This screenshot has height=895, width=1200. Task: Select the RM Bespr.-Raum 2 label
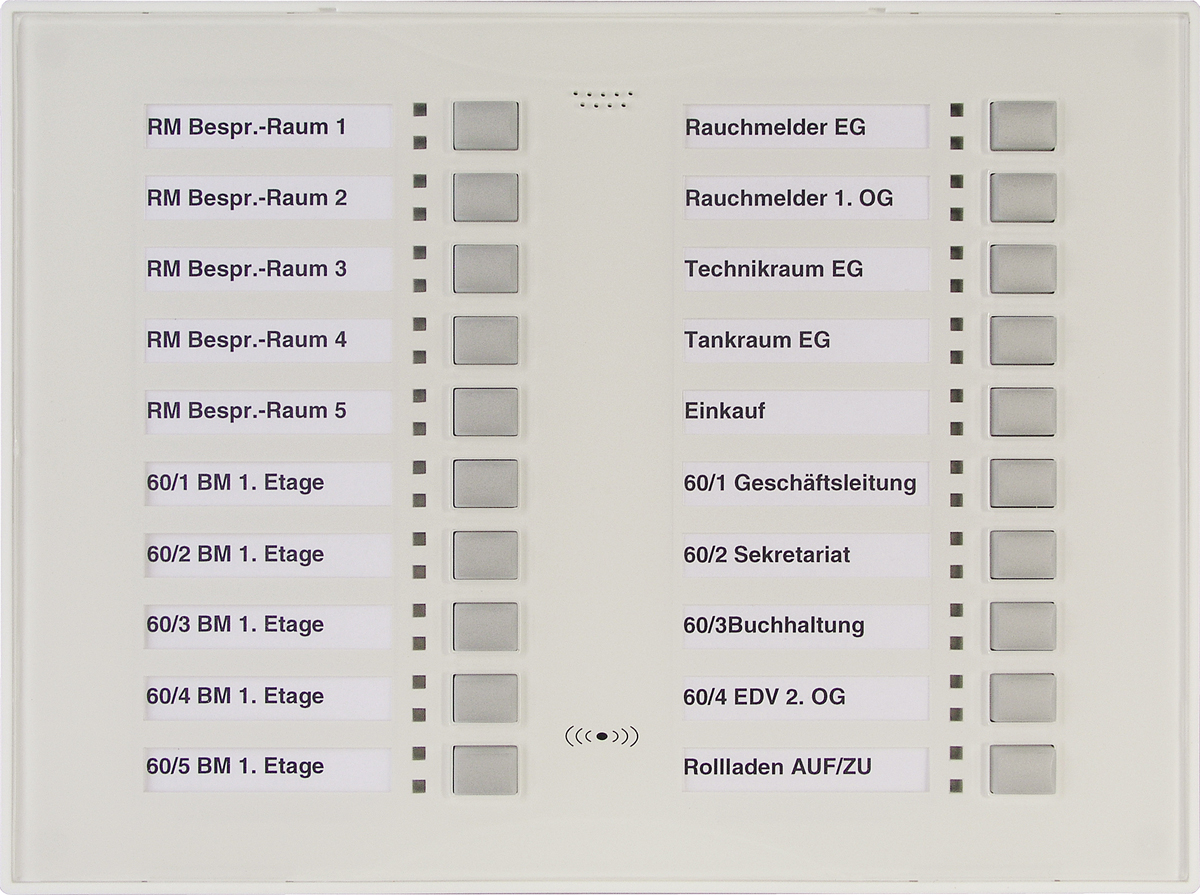coord(268,198)
